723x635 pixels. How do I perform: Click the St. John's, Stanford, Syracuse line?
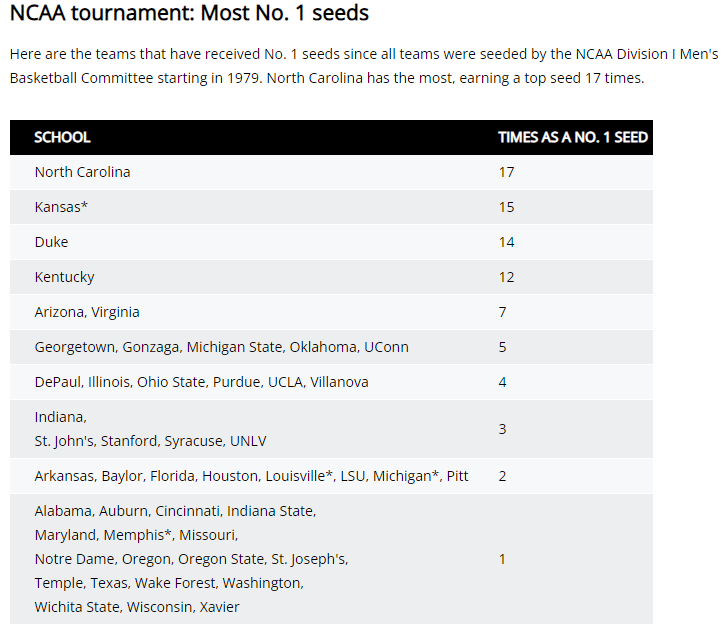pyautogui.click(x=150, y=441)
